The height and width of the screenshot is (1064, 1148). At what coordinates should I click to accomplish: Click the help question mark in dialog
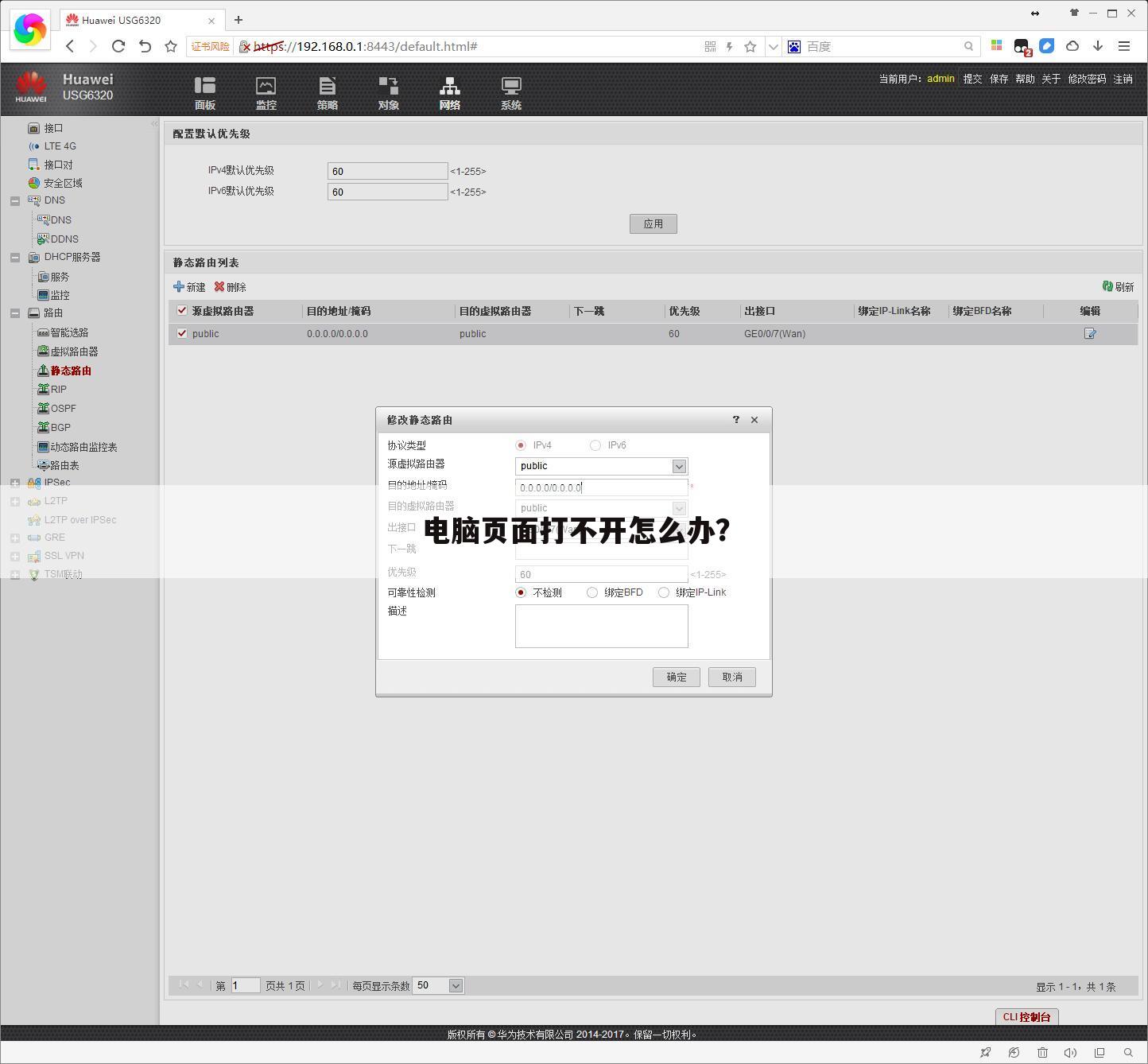(x=736, y=419)
